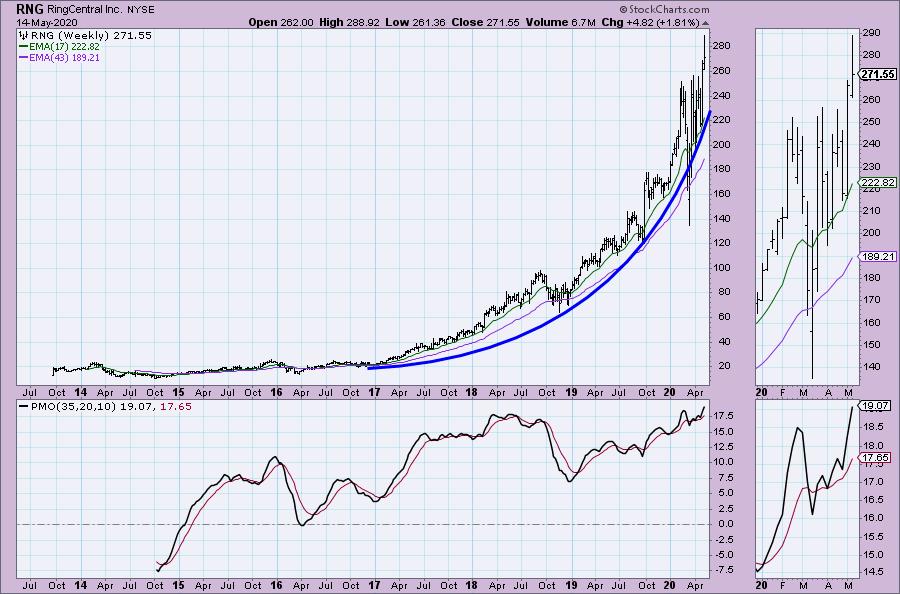Click the 250 label on zoom panel axis
The height and width of the screenshot is (594, 900).
click(871, 122)
